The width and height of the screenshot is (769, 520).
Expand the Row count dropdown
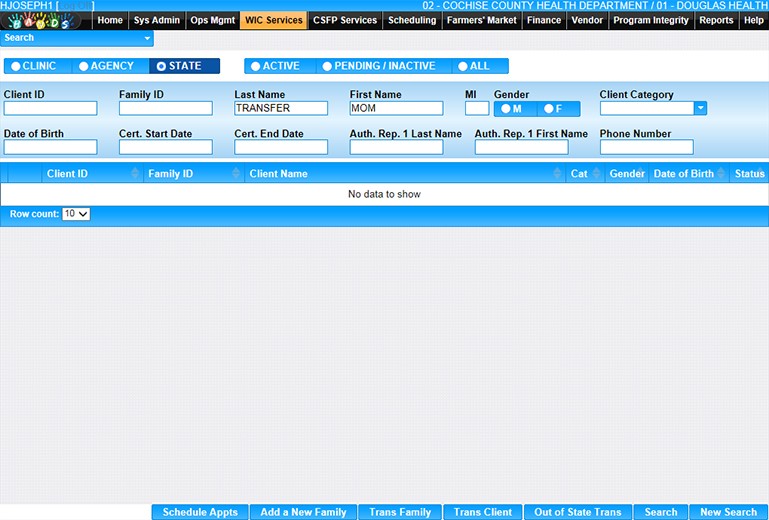coord(76,214)
